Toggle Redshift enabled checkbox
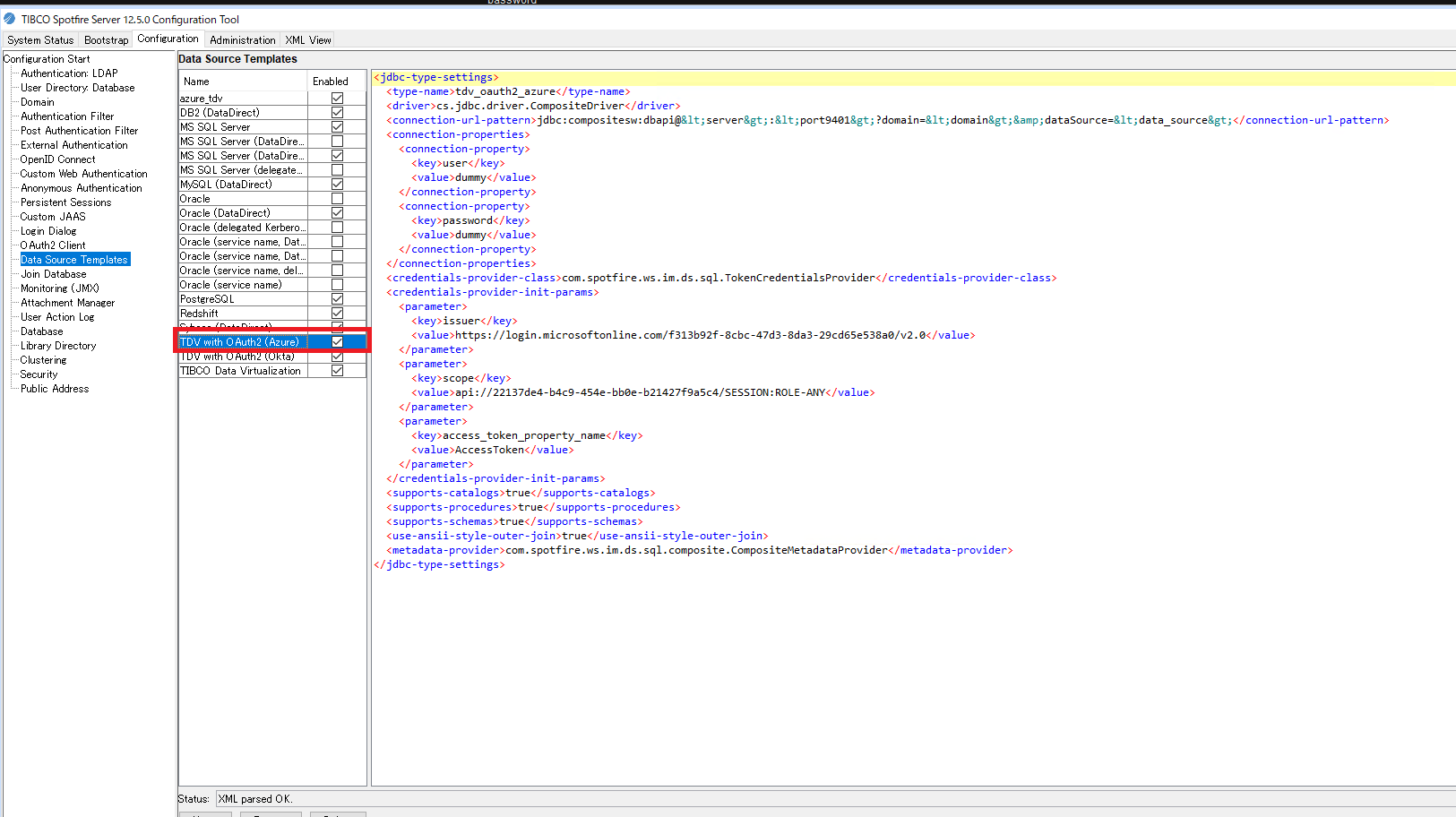 point(337,314)
